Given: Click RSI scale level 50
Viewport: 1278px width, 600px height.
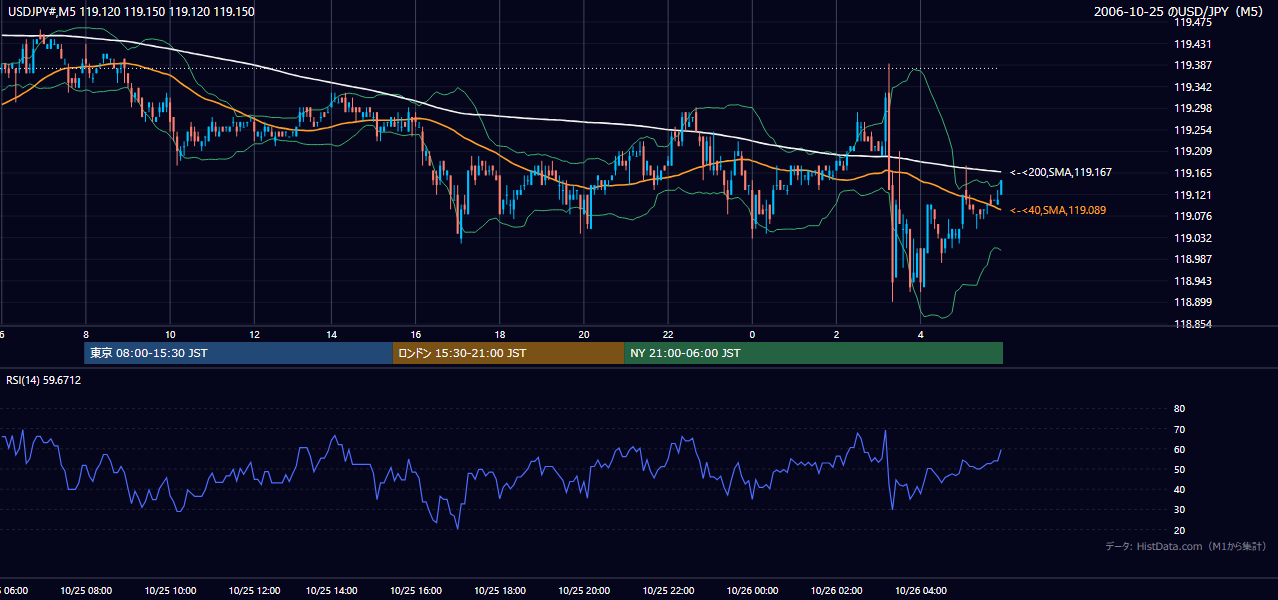Looking at the screenshot, I should [x=1179, y=469].
